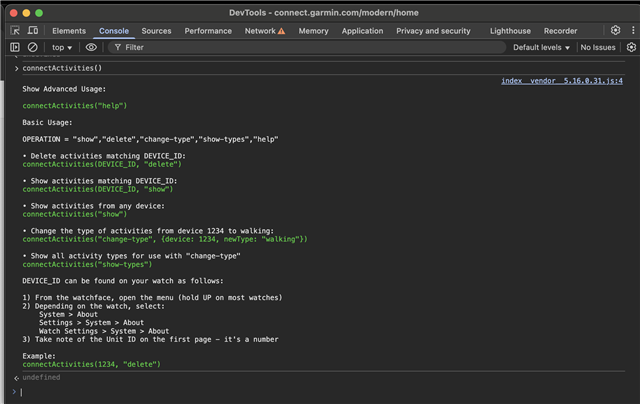Open the Network tab

(260, 31)
